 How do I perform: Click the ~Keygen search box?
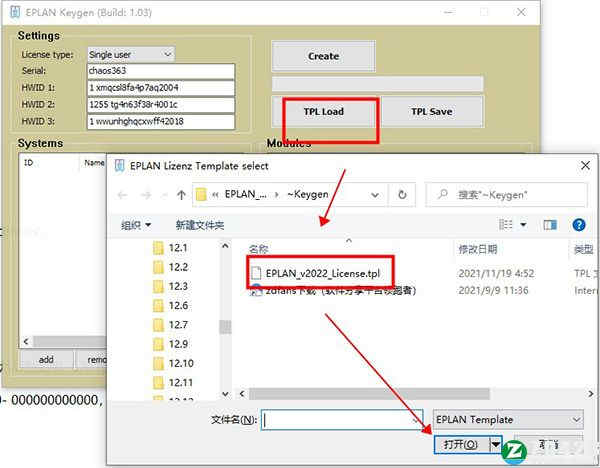[506, 195]
